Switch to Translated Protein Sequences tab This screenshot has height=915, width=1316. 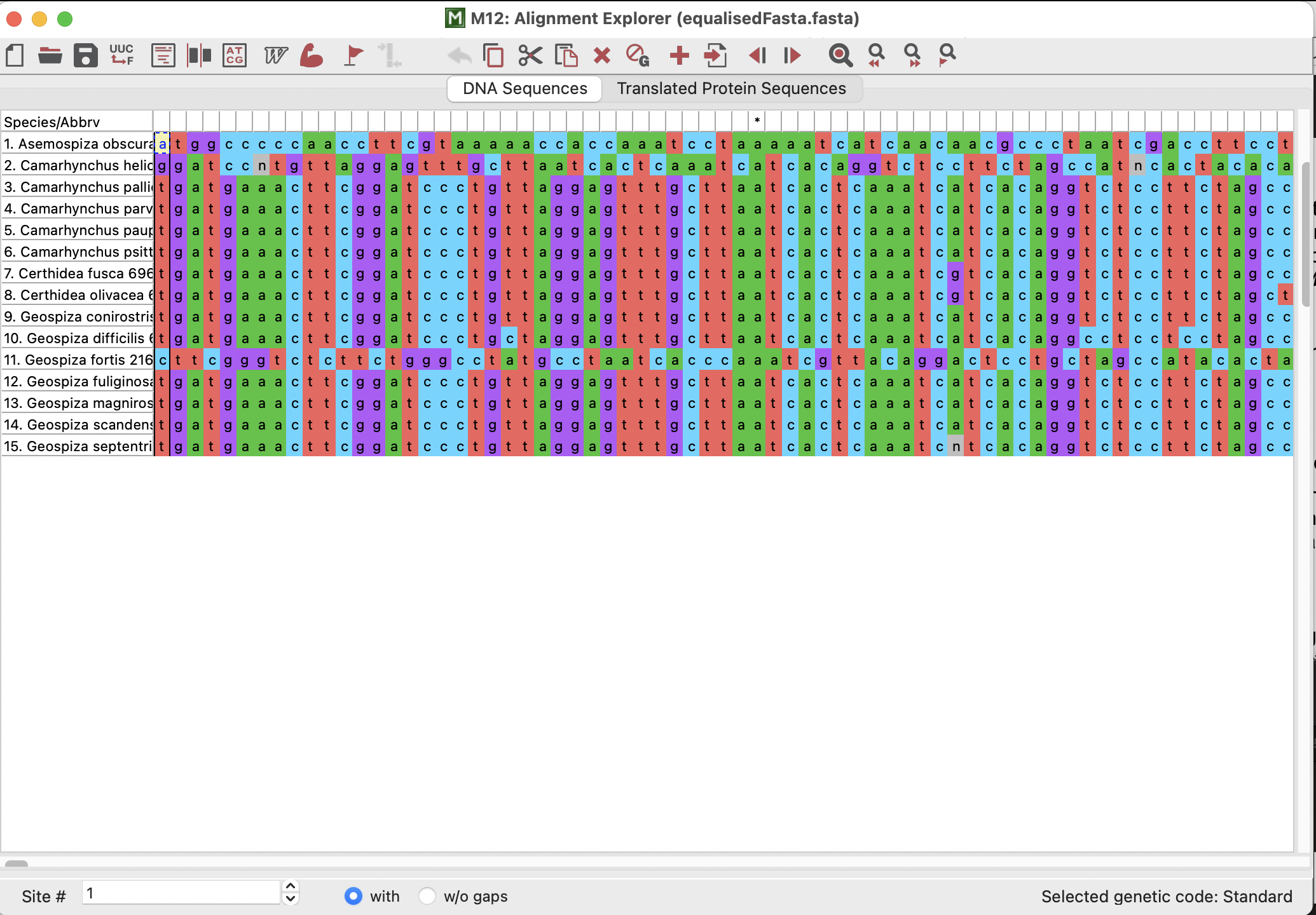(731, 88)
